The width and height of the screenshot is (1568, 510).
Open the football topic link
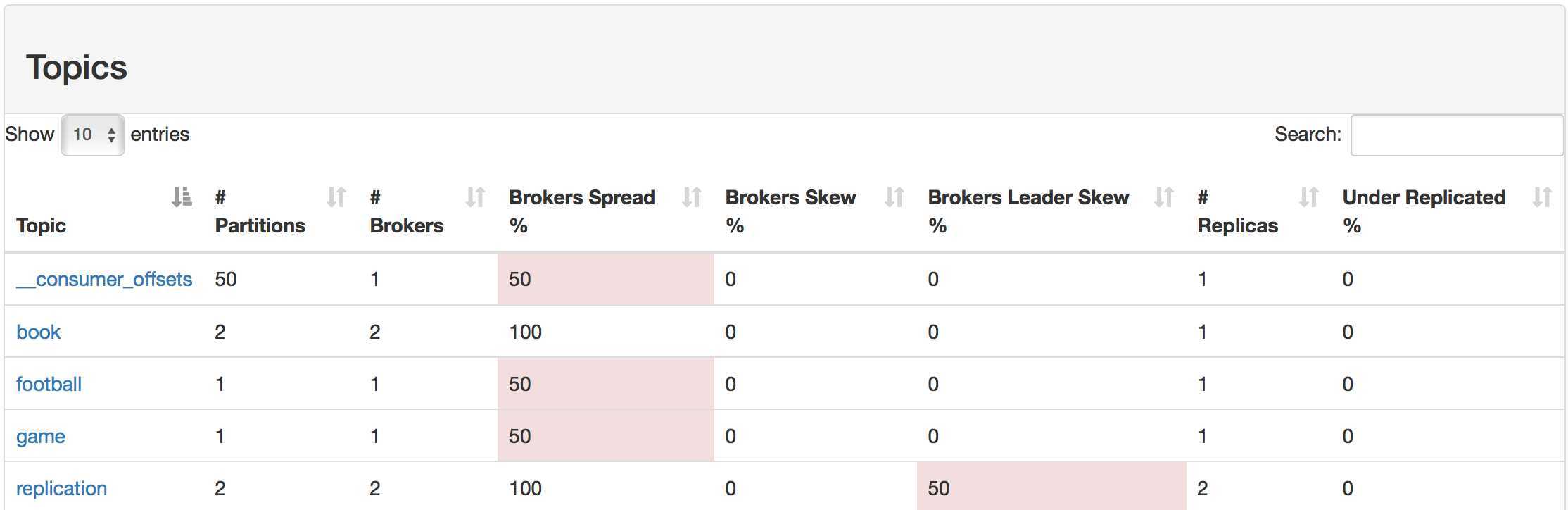49,384
